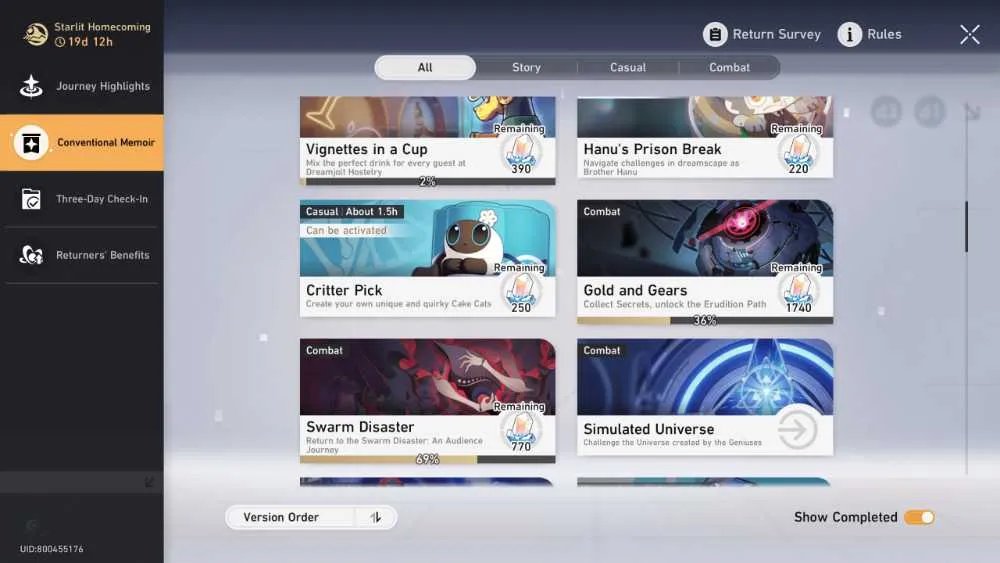This screenshot has width=1000, height=563.
Task: Click the Conventional Memoir star icon
Action: click(x=31, y=143)
